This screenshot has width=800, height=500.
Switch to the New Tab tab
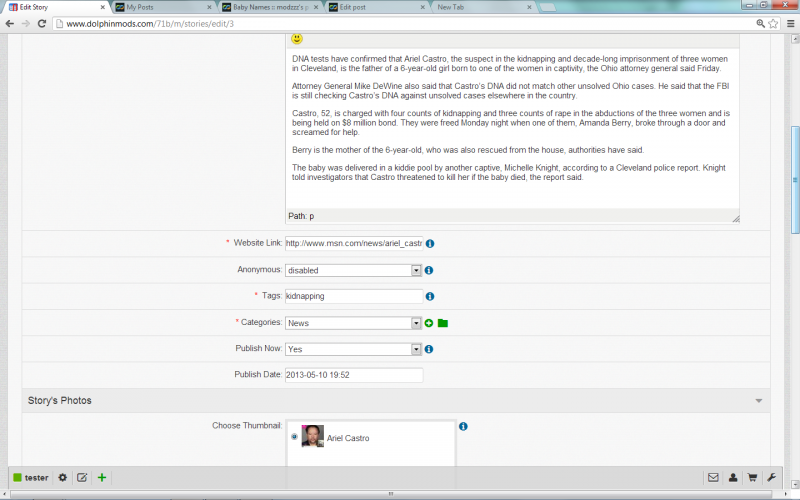tap(484, 7)
